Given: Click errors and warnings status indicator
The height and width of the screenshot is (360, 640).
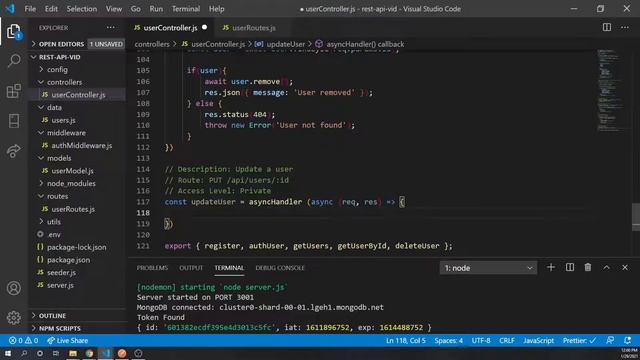Looking at the screenshot, I should tap(24, 340).
